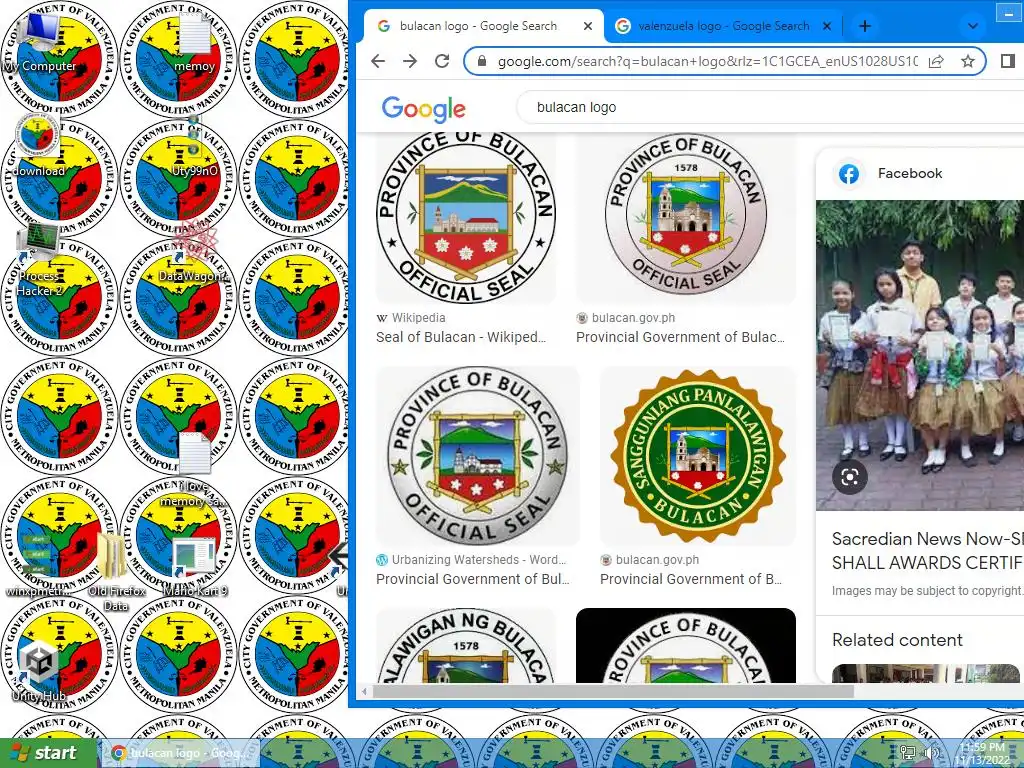Viewport: 1024px width, 768px height.
Task: Click Sacredian News Now title link
Action: tap(927, 551)
